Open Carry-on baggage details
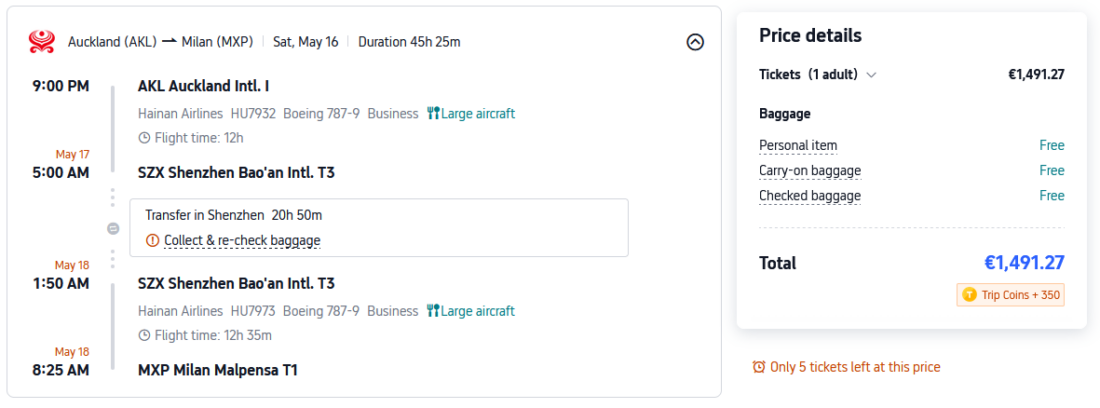Viewport: 1100px width, 408px height. click(810, 171)
